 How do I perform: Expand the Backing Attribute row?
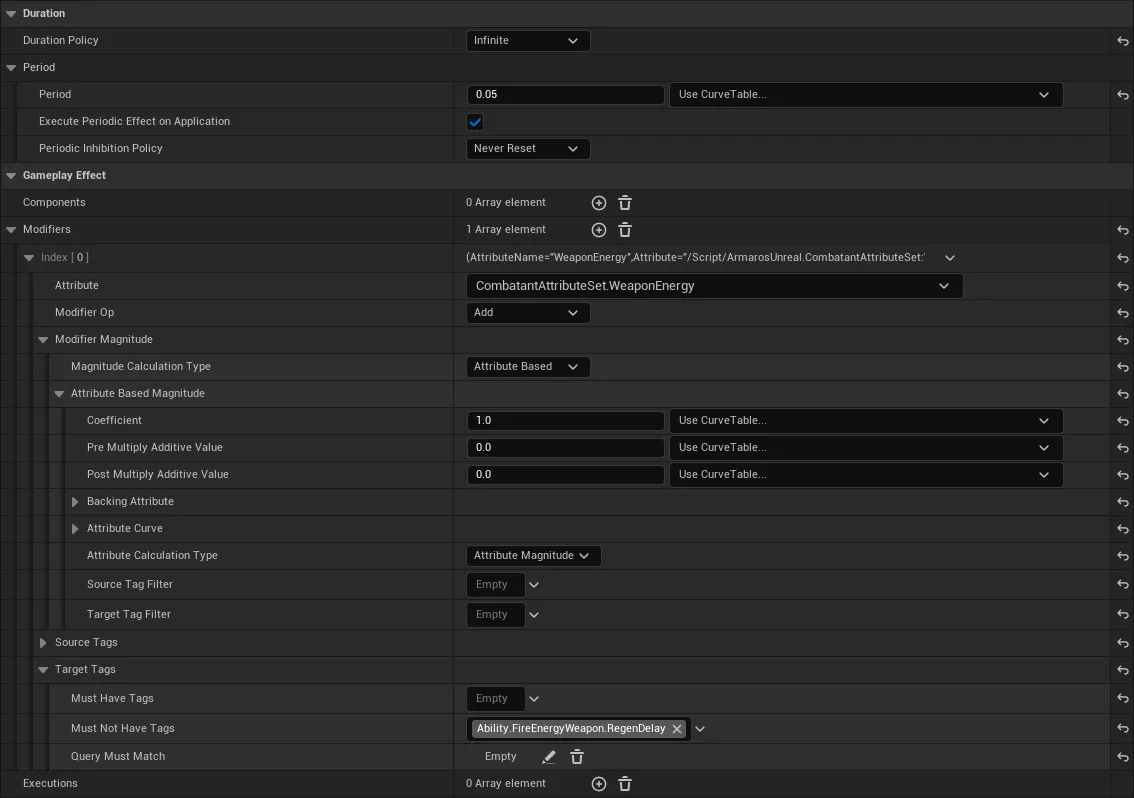74,501
